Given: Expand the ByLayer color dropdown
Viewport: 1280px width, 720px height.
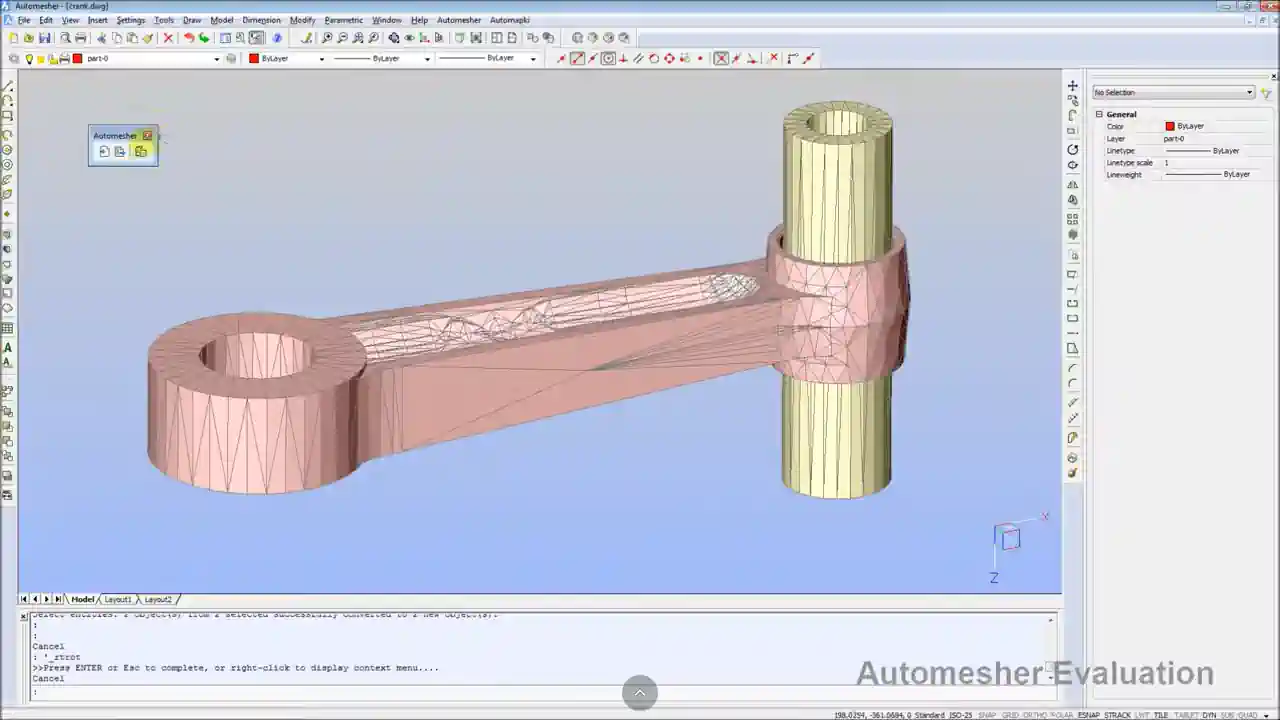Looking at the screenshot, I should [320, 58].
